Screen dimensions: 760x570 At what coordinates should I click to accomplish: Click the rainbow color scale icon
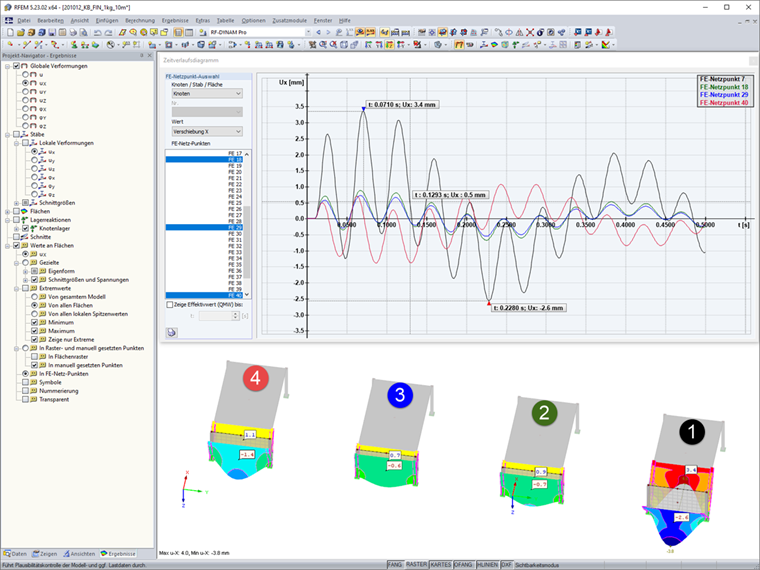tap(605, 45)
